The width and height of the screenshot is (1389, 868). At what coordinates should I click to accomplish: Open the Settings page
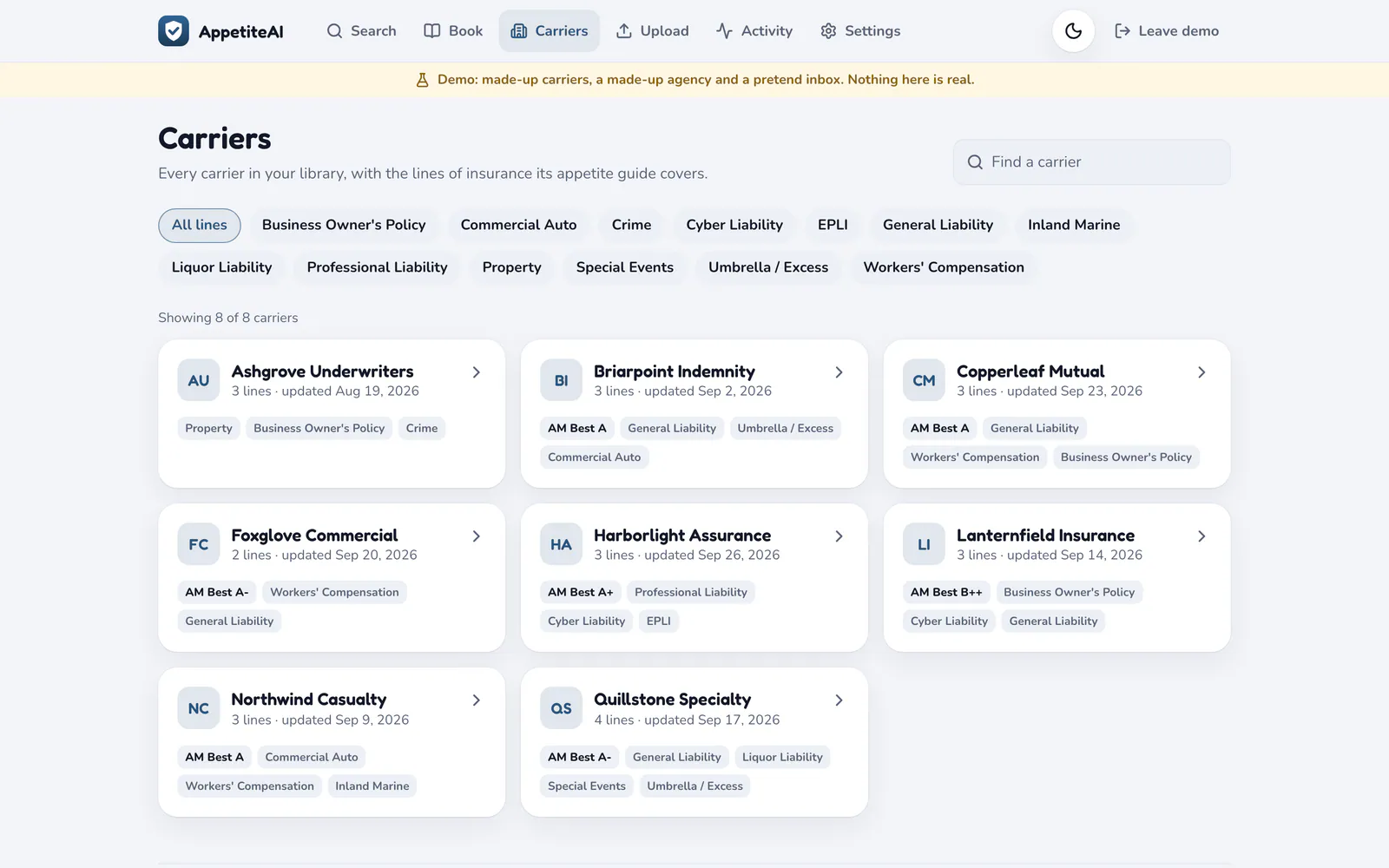pyautogui.click(x=860, y=31)
